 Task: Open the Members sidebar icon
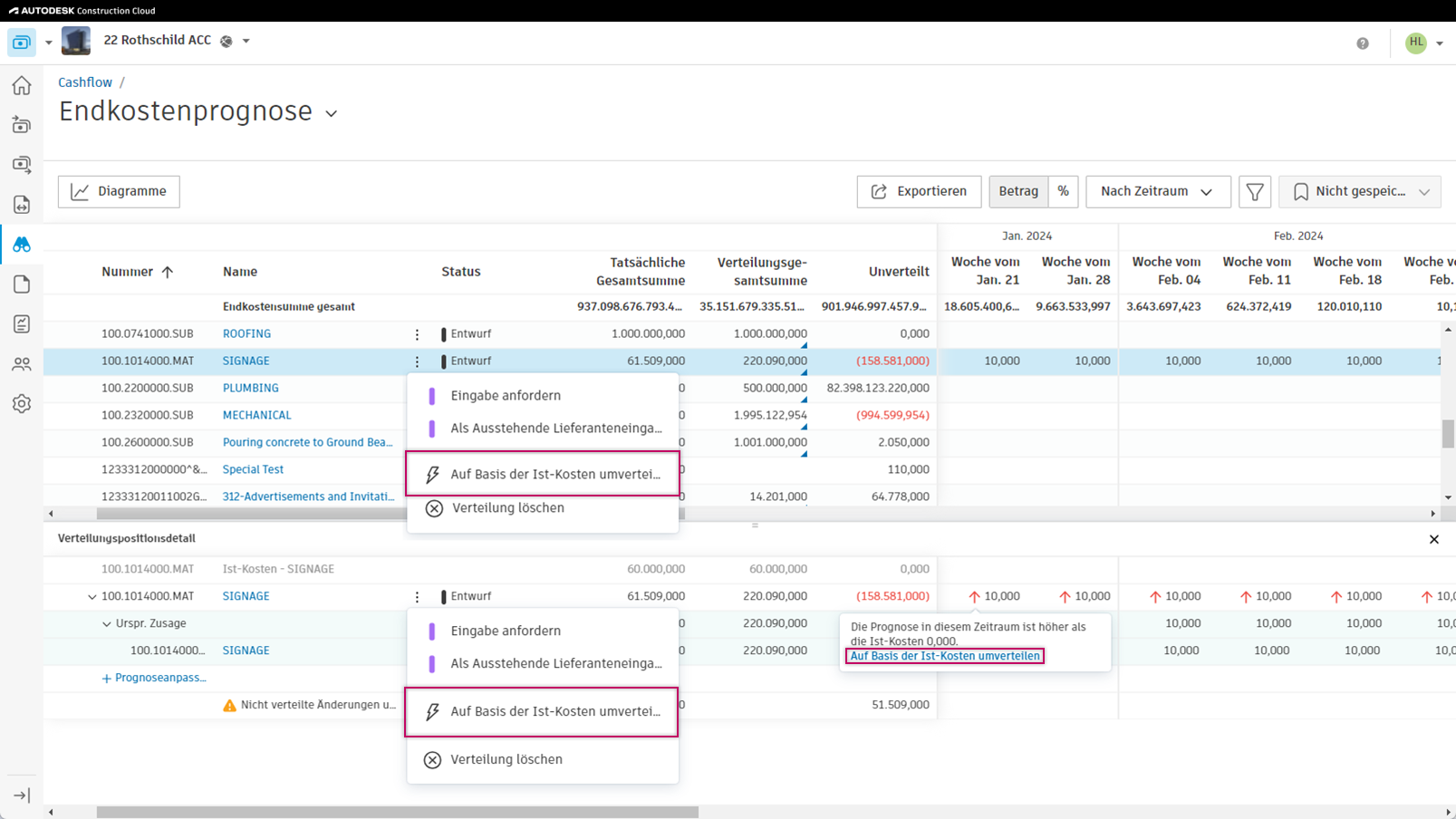point(22,364)
